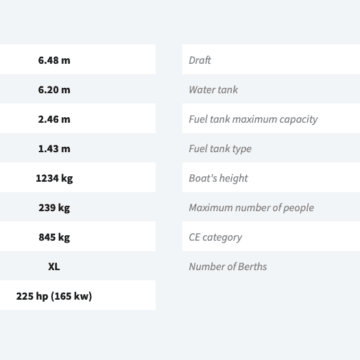Click the 1234 kg weight value

[54, 178]
